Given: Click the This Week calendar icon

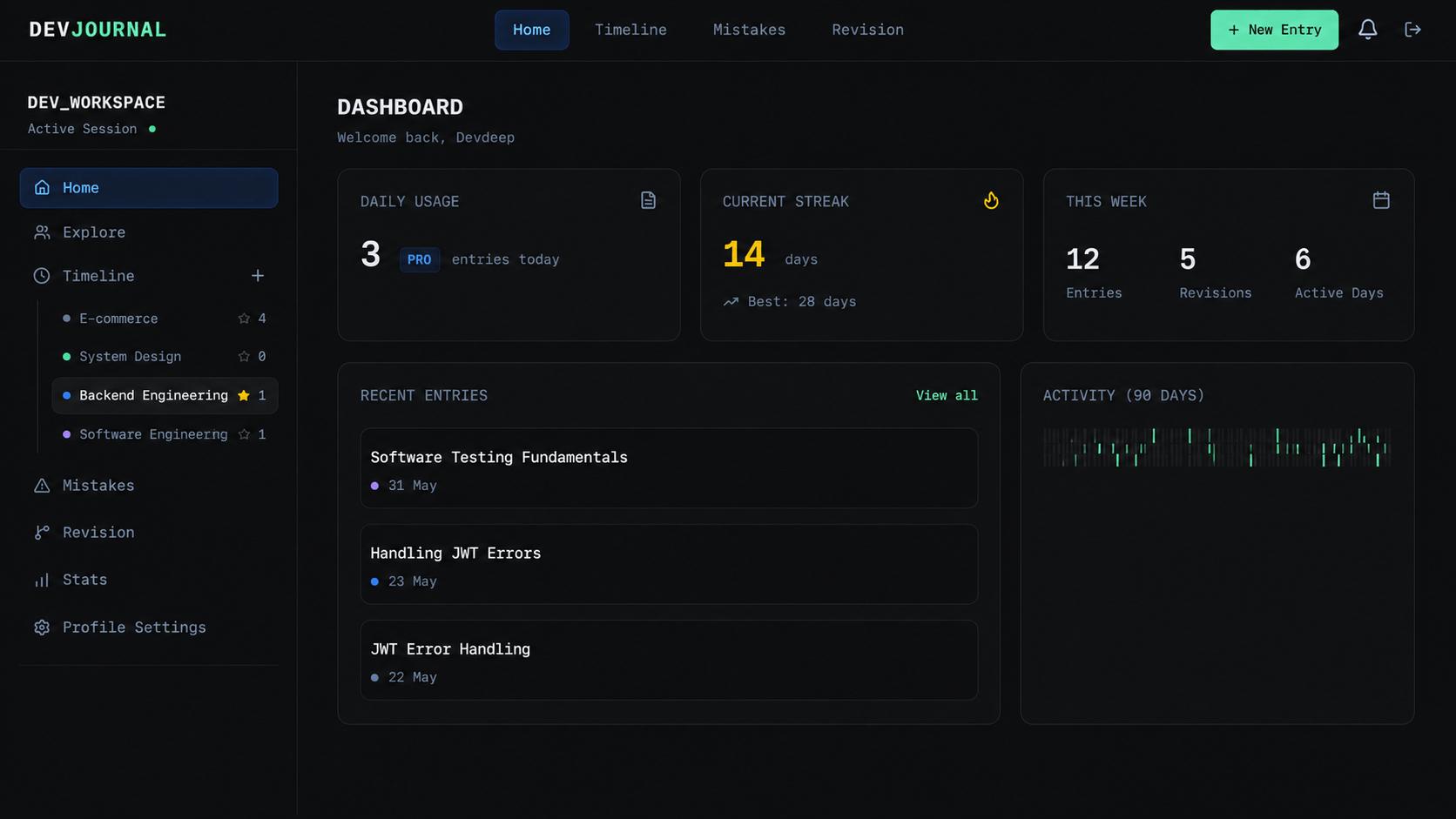Looking at the screenshot, I should point(1381,200).
